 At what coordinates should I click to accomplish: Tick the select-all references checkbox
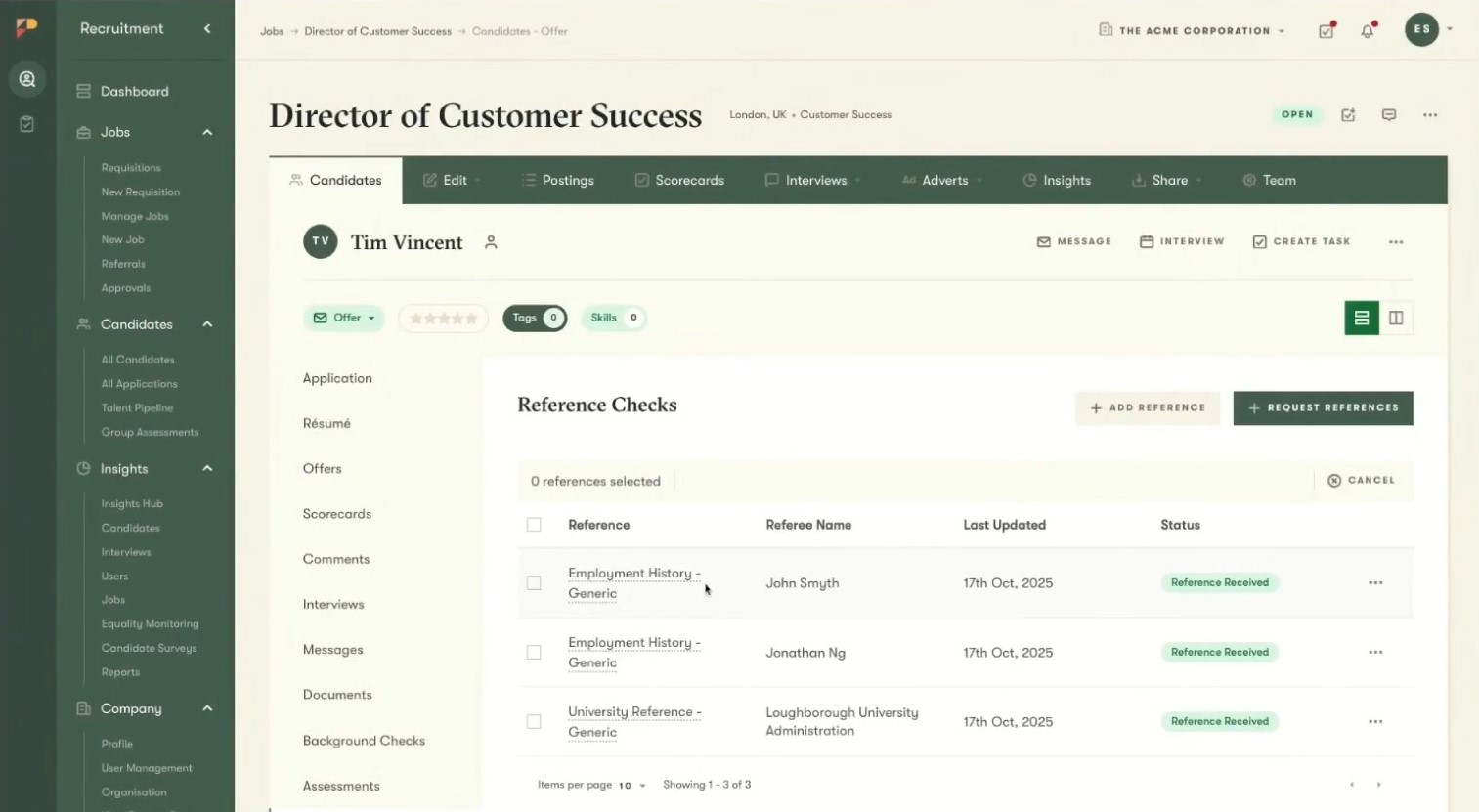(x=534, y=525)
